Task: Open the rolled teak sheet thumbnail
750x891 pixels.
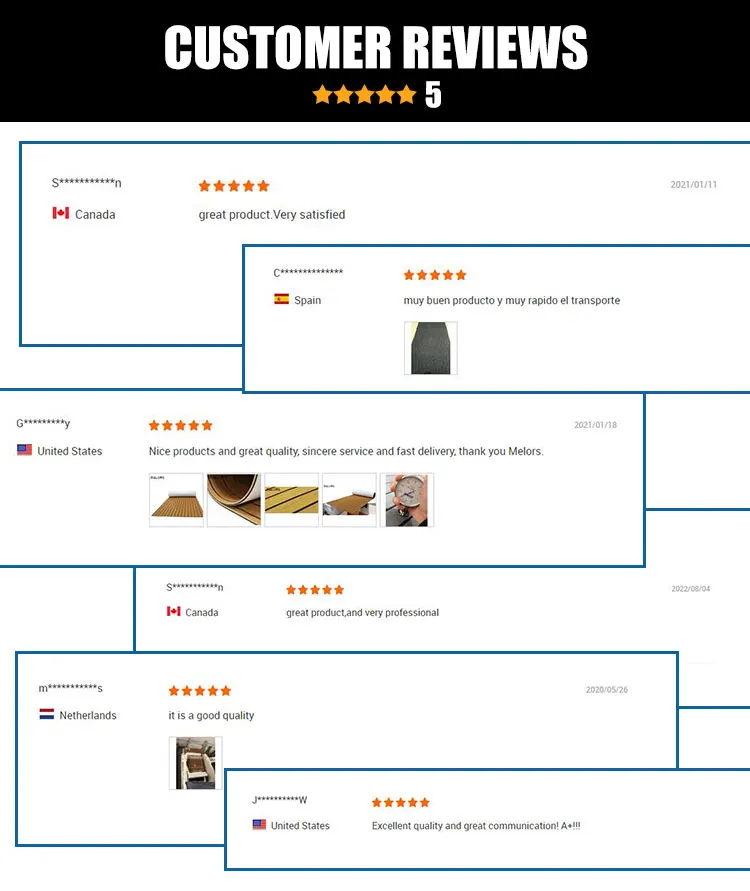Action: tap(234, 500)
